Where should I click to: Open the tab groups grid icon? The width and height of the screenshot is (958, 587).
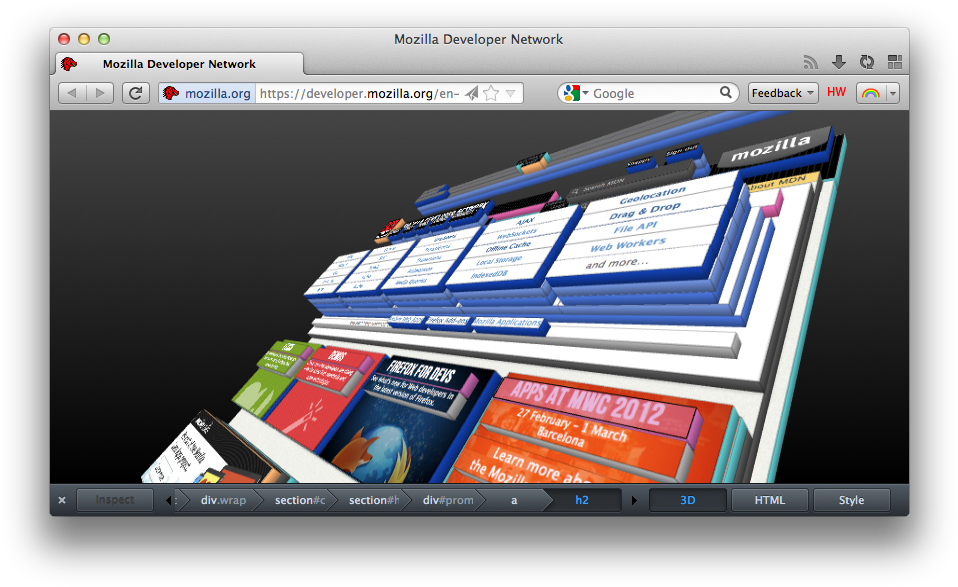(894, 62)
